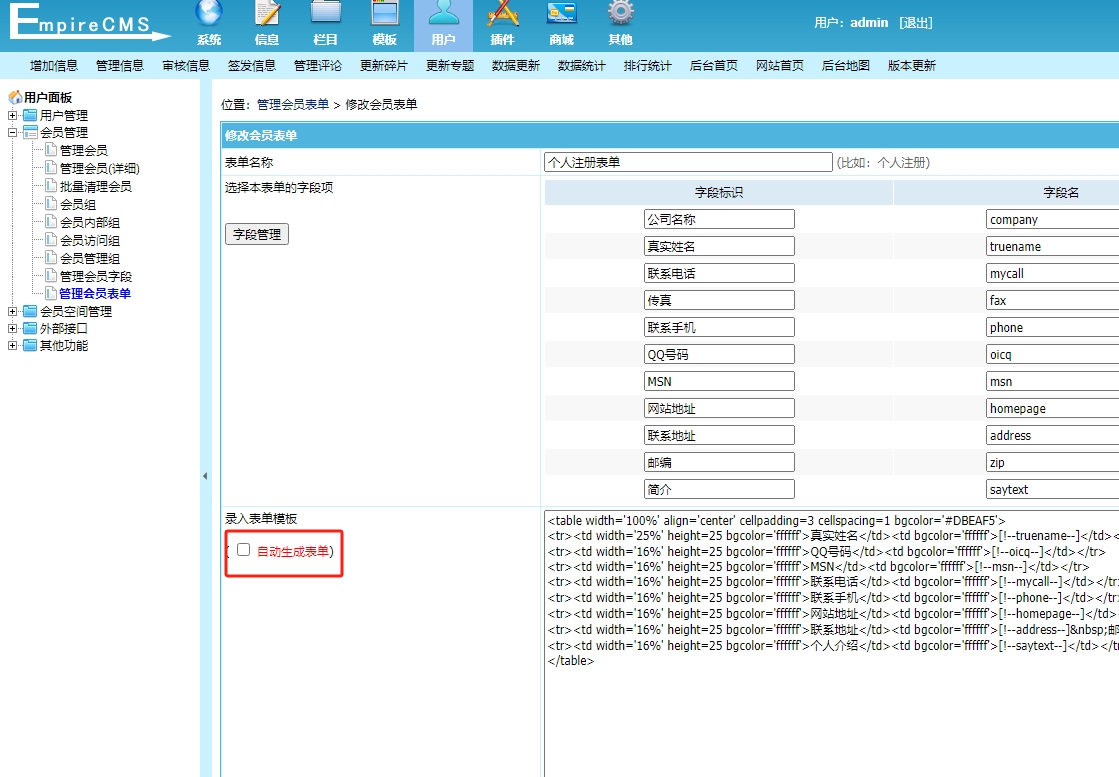Open the 栏目 (Column) icon

coord(326,22)
